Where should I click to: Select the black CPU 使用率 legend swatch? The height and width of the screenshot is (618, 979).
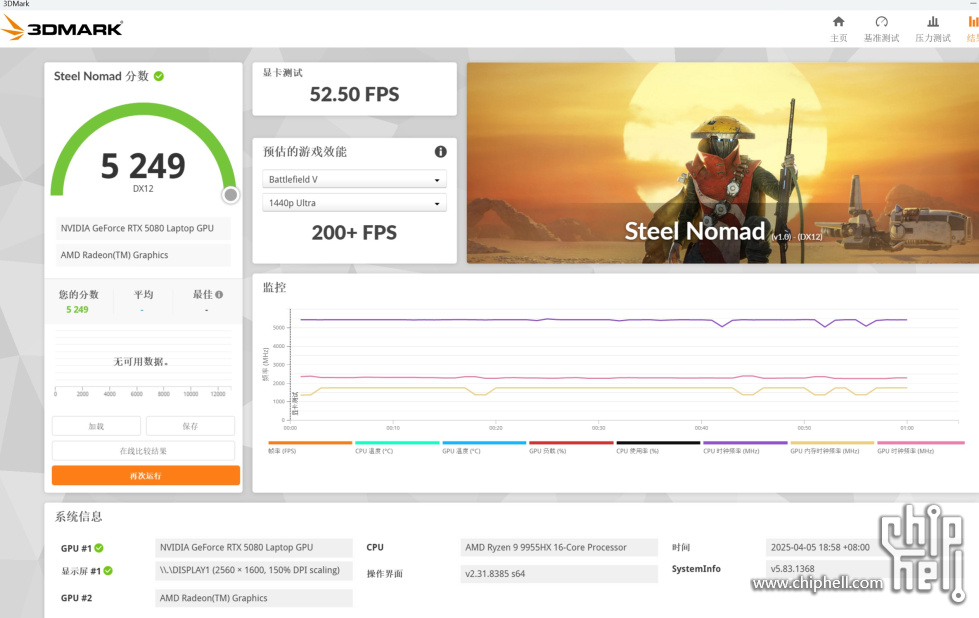point(658,443)
